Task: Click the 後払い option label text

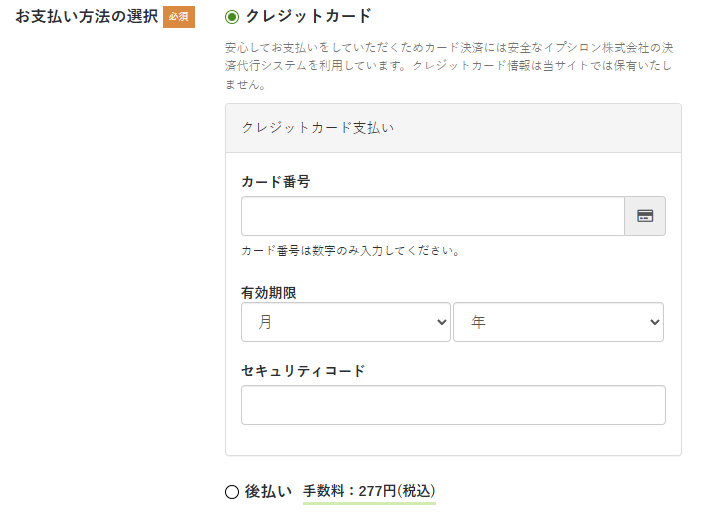Action: pyautogui.click(x=268, y=491)
